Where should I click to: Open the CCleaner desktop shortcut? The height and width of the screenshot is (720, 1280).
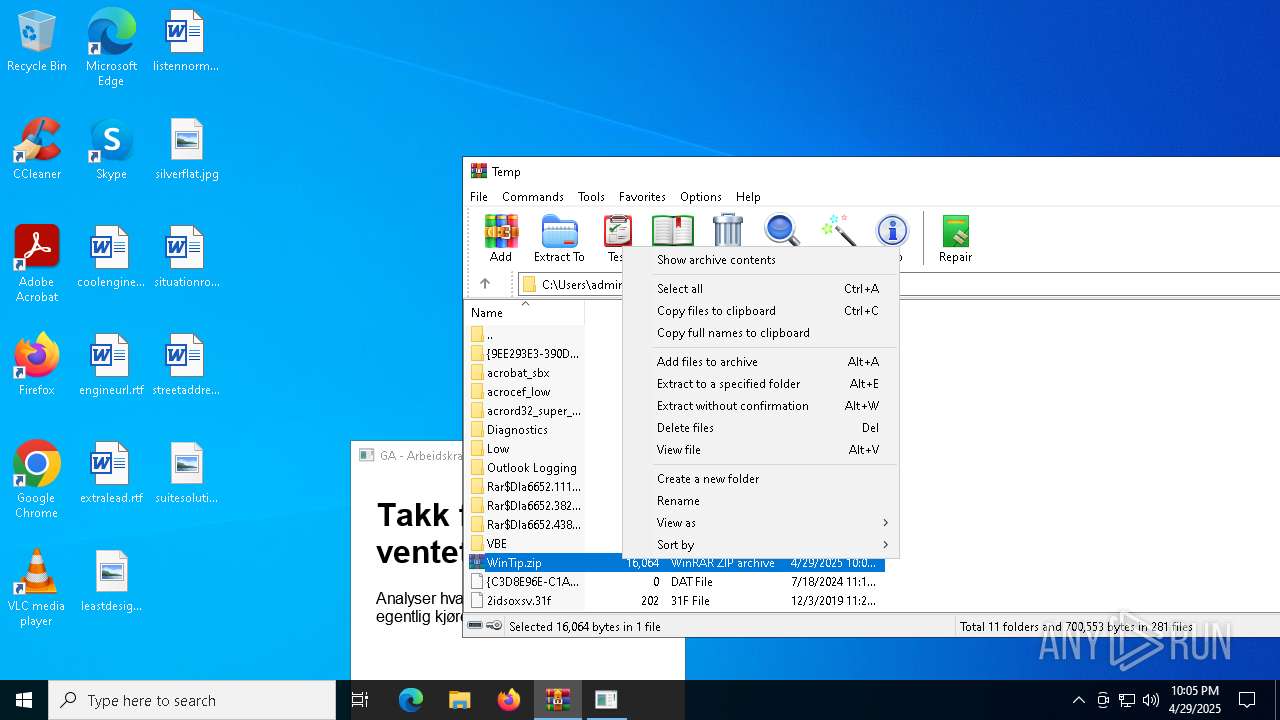click(37, 150)
